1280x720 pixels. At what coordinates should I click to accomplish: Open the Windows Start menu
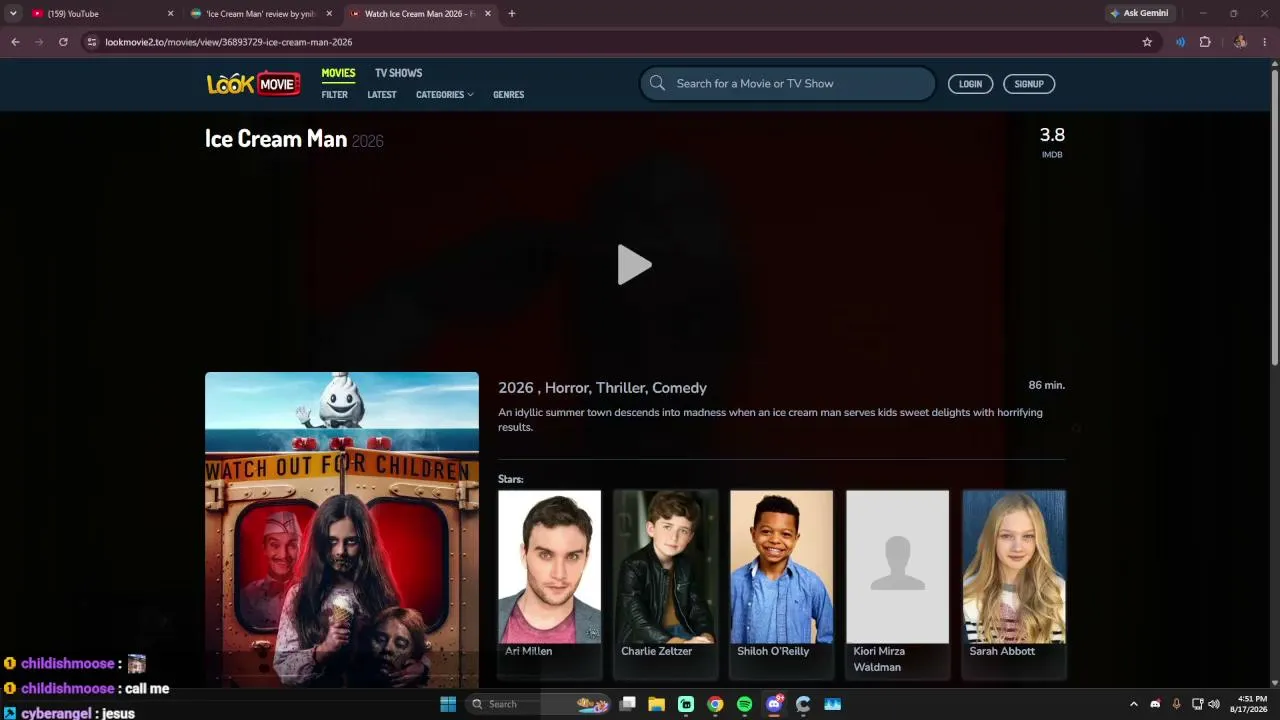tap(448, 704)
